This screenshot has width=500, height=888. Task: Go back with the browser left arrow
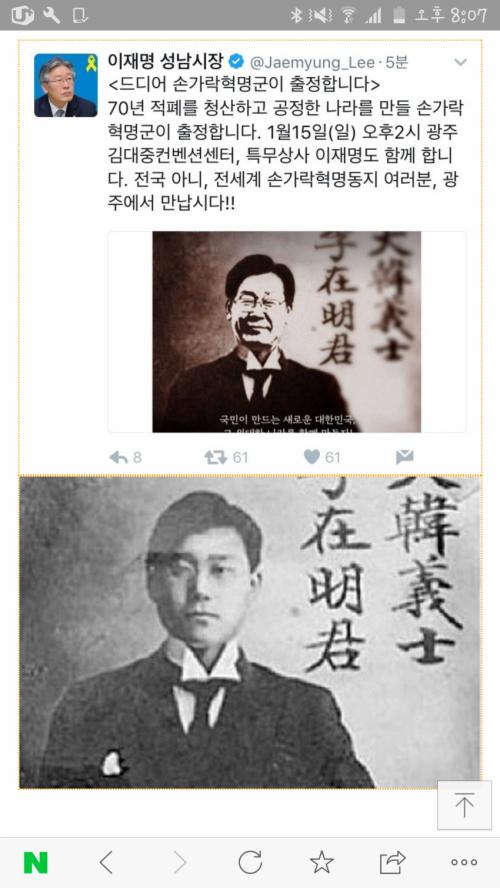[105, 863]
